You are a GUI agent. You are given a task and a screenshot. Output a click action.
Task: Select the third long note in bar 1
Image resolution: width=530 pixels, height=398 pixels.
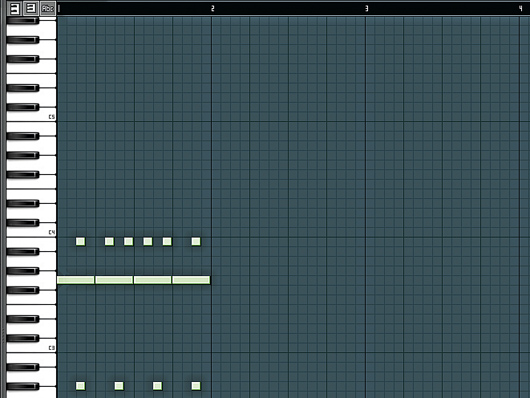tap(153, 280)
